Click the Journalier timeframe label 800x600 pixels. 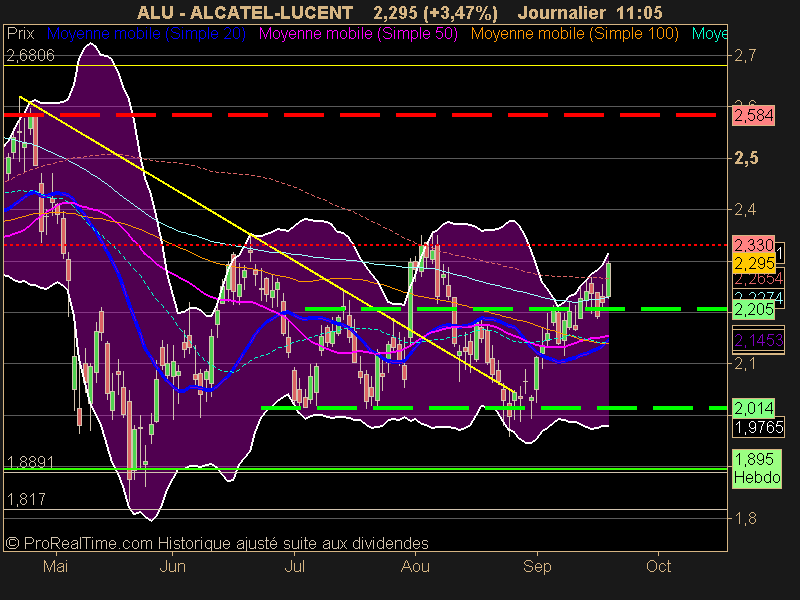tap(562, 12)
